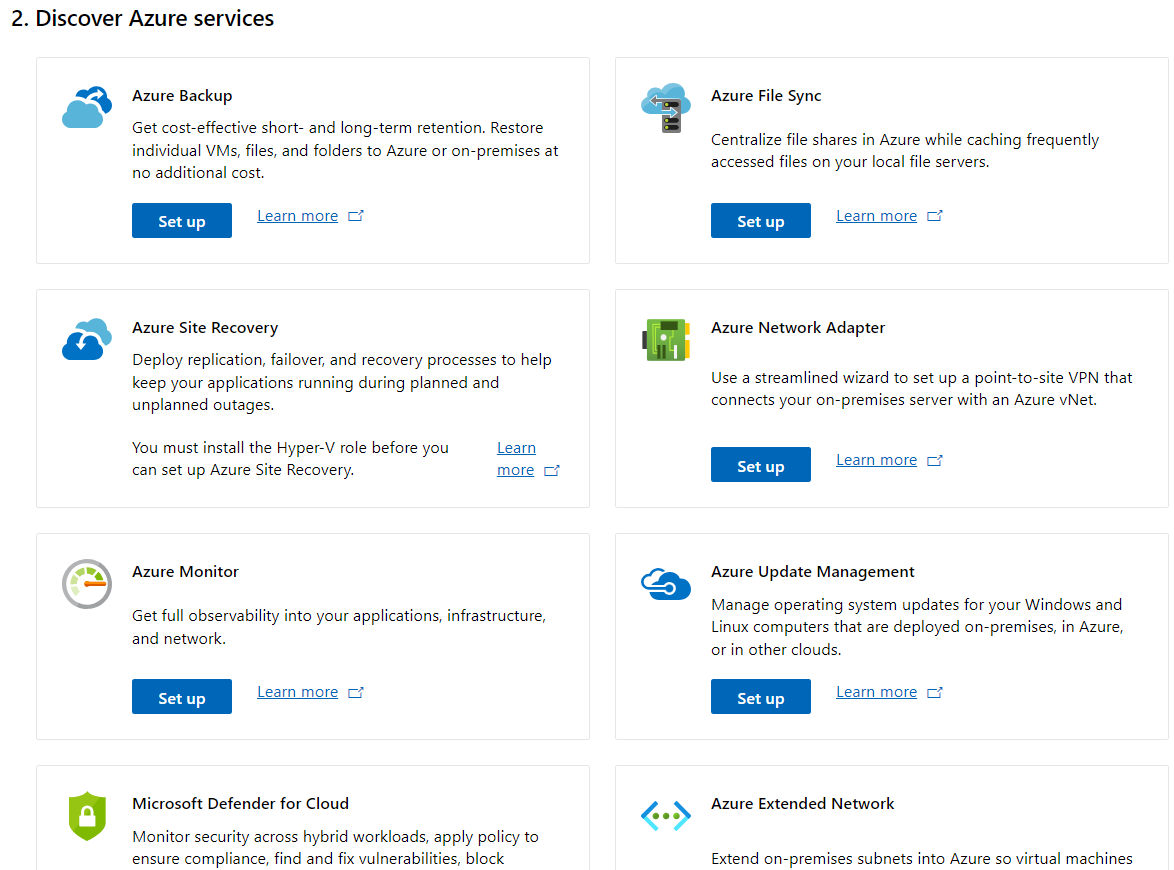
Task: Click the Azure Network Adapter card icon
Action: [666, 339]
